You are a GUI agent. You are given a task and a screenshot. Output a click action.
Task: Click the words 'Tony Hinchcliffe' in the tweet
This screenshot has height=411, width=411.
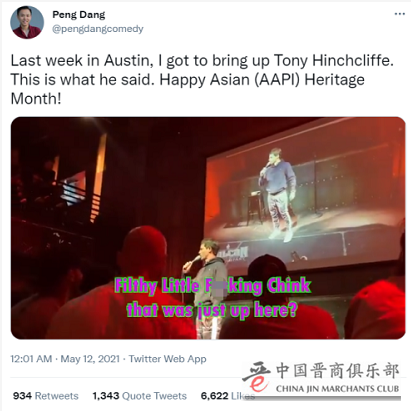(334, 61)
